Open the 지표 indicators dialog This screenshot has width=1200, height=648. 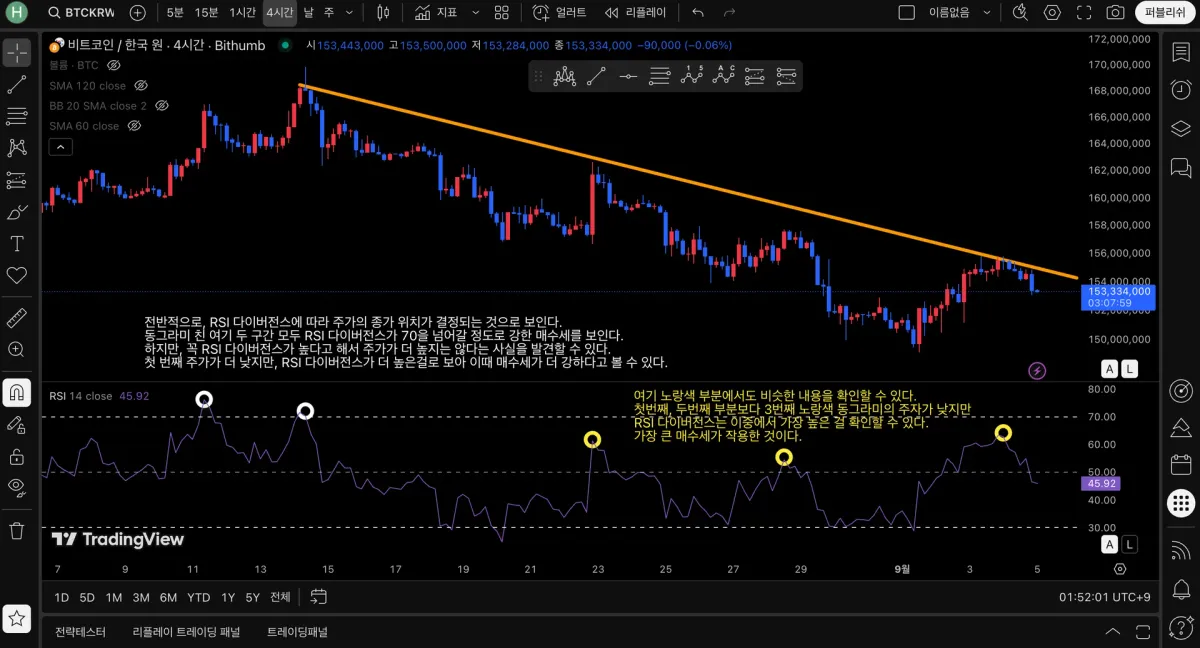(x=436, y=13)
